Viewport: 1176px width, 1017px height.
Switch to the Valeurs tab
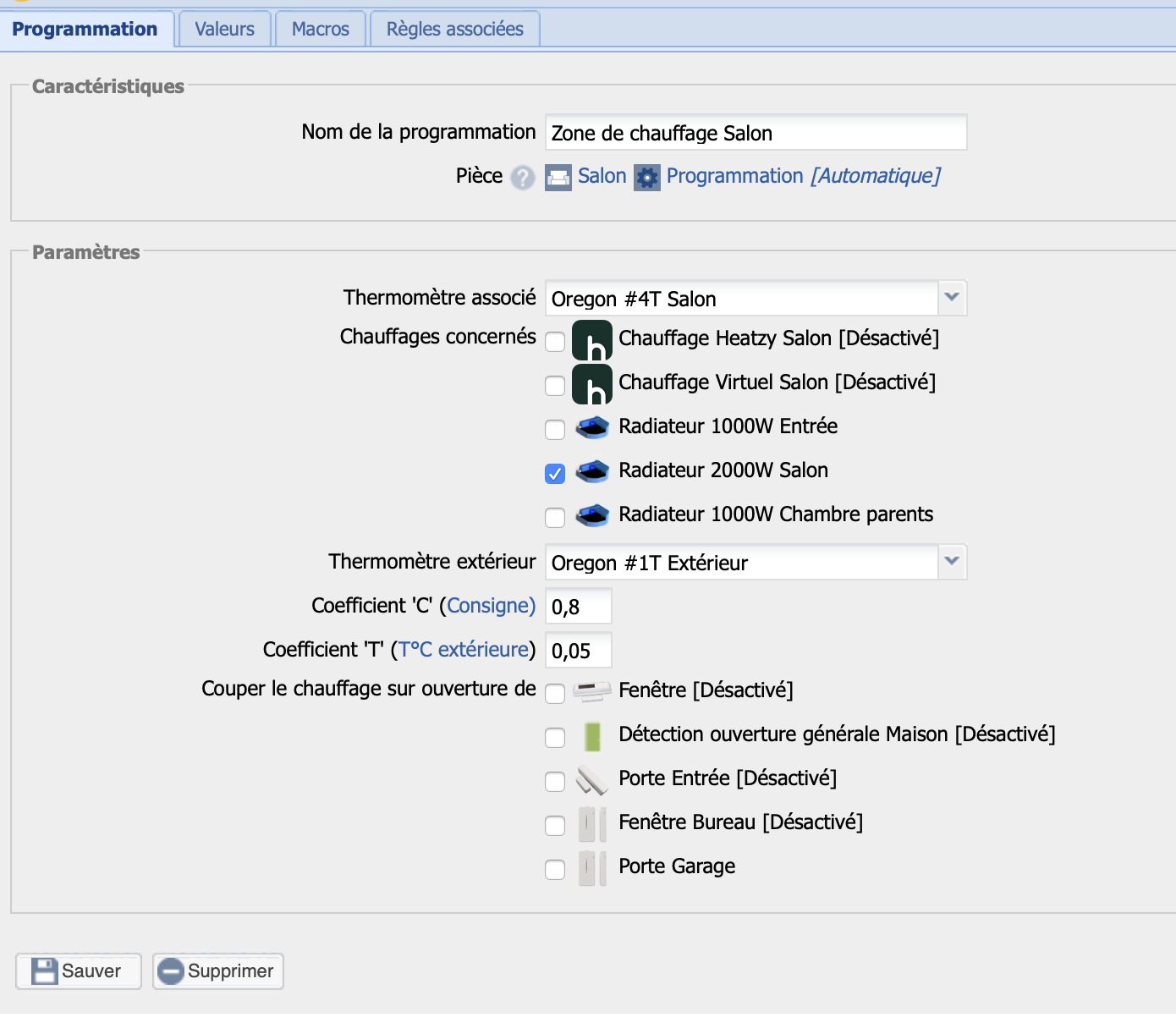[224, 30]
